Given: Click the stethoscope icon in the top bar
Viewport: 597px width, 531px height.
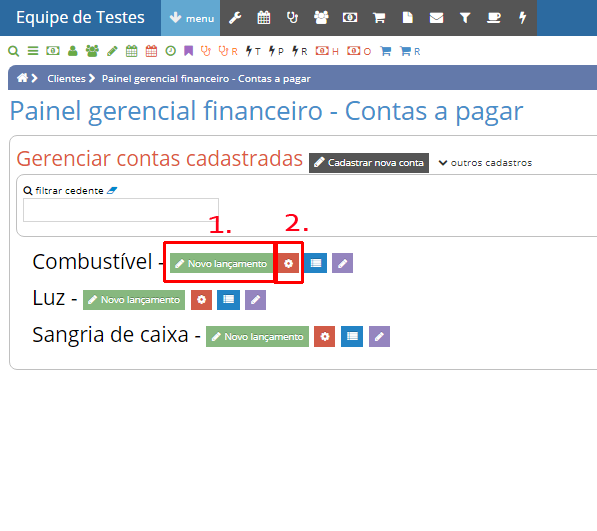Looking at the screenshot, I should coord(292,18).
